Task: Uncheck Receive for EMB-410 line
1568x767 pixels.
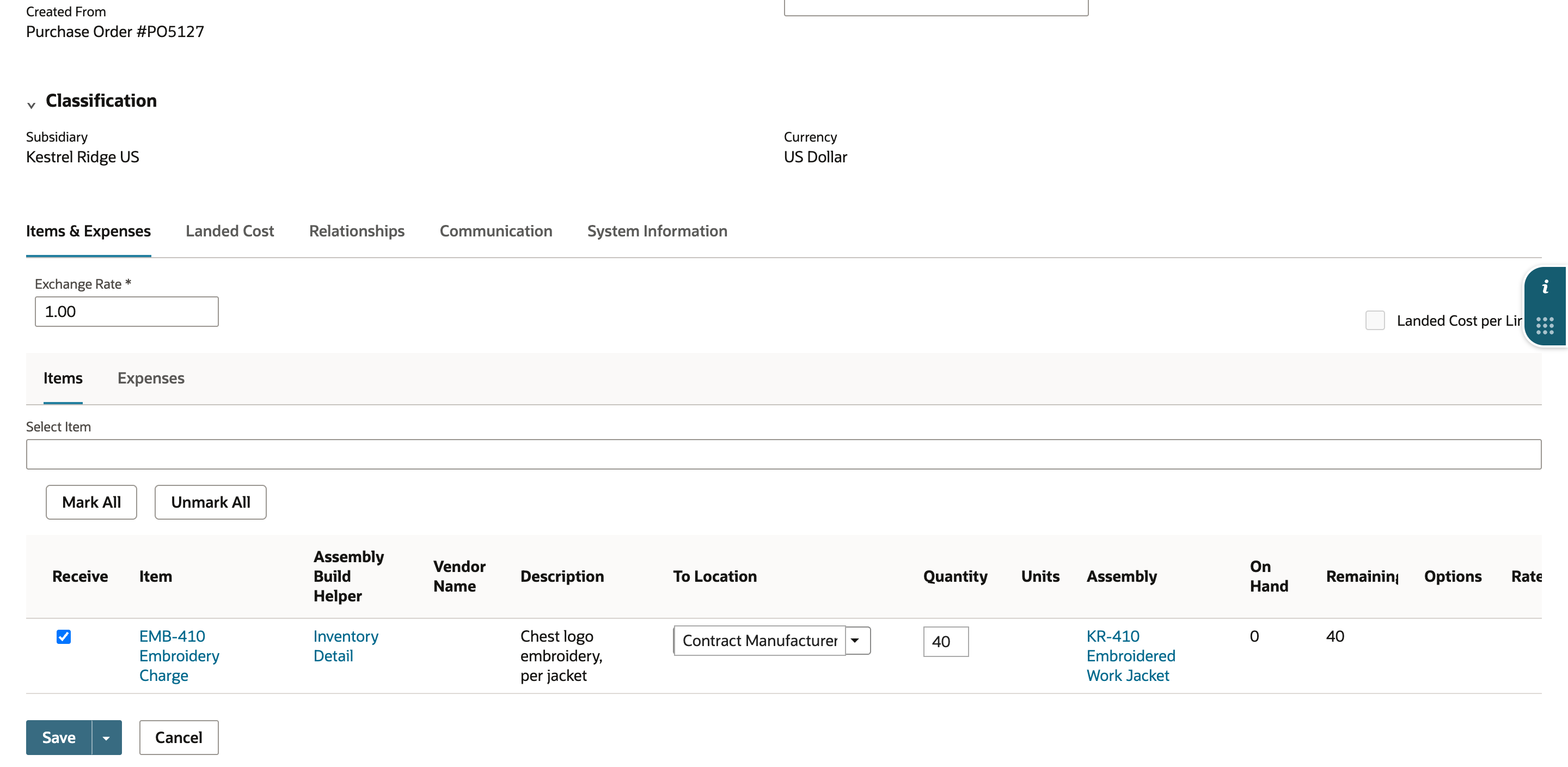Action: point(63,637)
